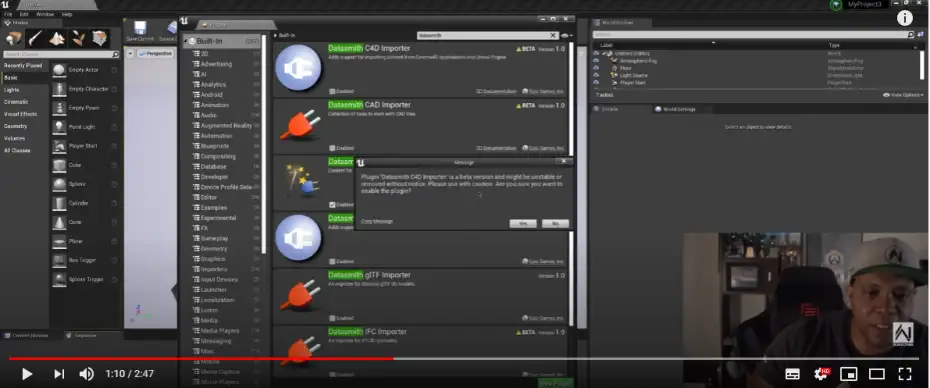Screen dimensions: 930x388
Task: Toggle visibility eye for Light Source
Action: point(596,75)
